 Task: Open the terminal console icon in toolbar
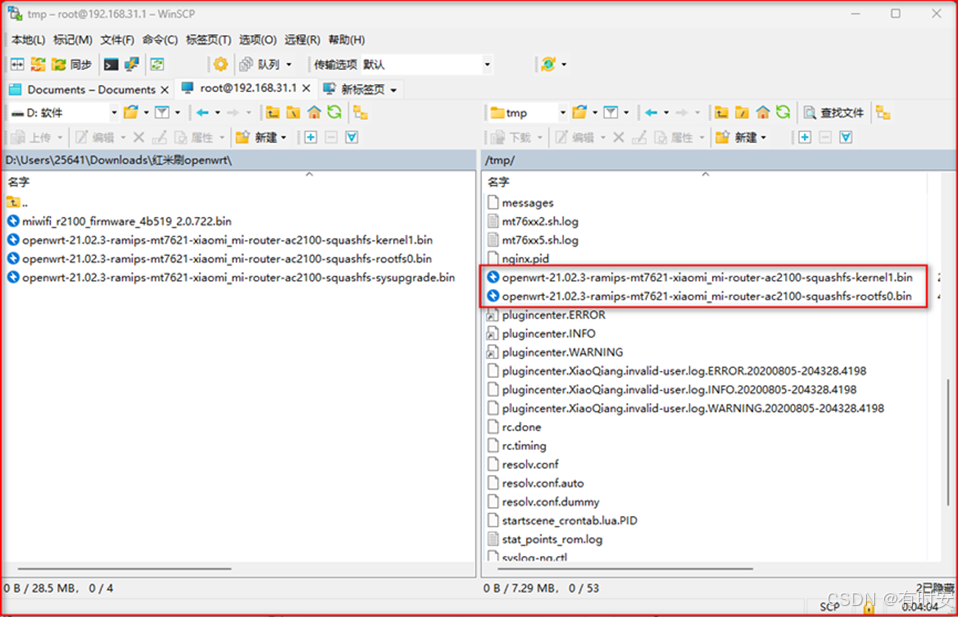(111, 64)
